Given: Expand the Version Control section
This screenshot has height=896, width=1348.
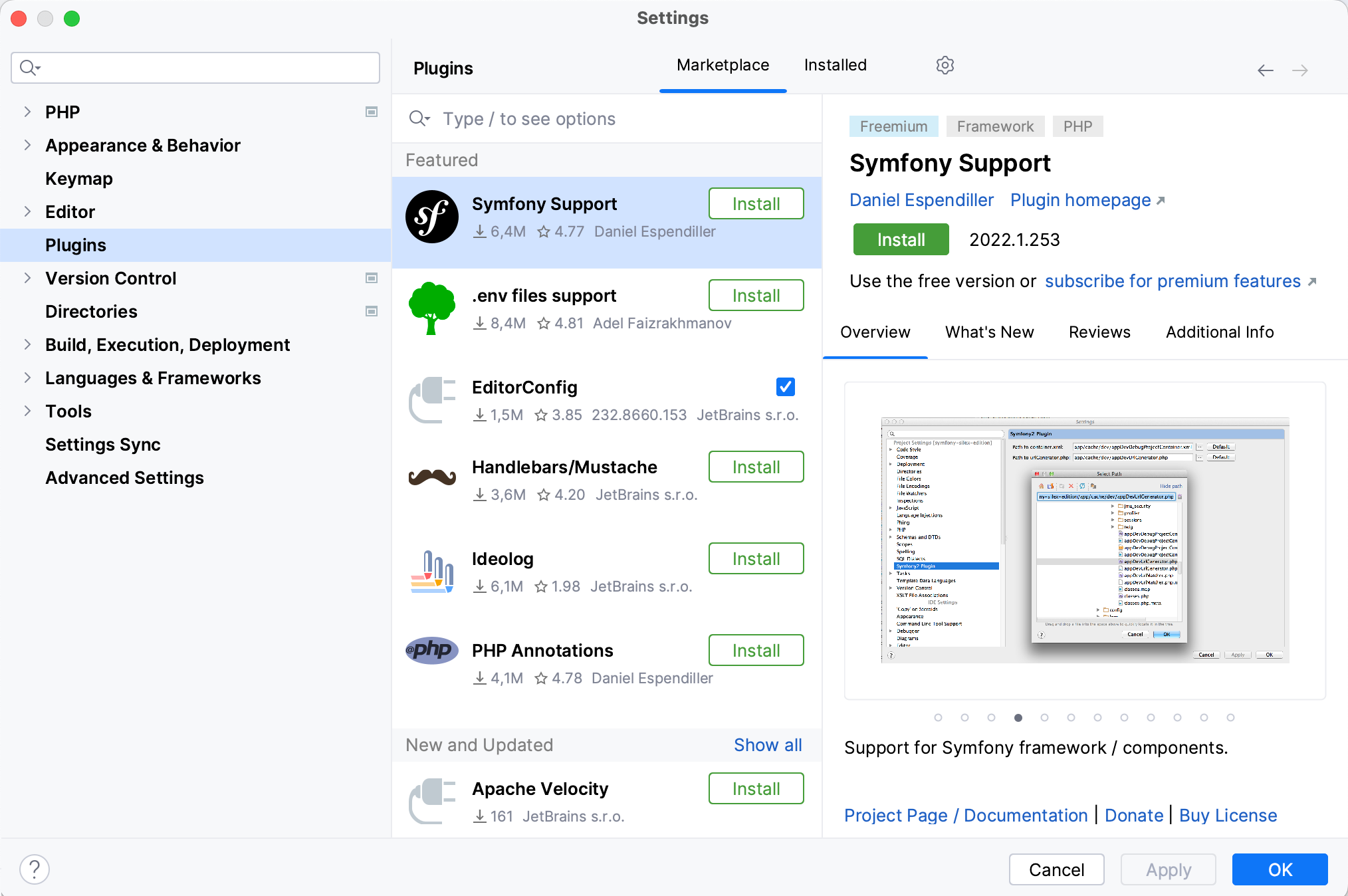Looking at the screenshot, I should click(27, 278).
